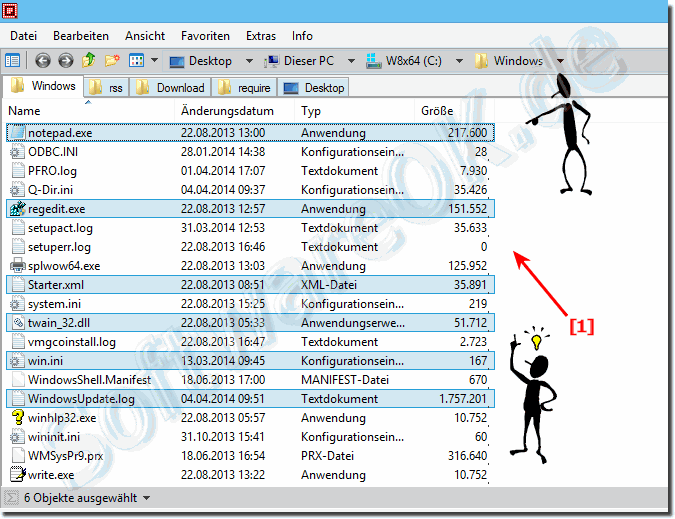
Task: Click the navigation back arrow icon
Action: tap(42, 61)
